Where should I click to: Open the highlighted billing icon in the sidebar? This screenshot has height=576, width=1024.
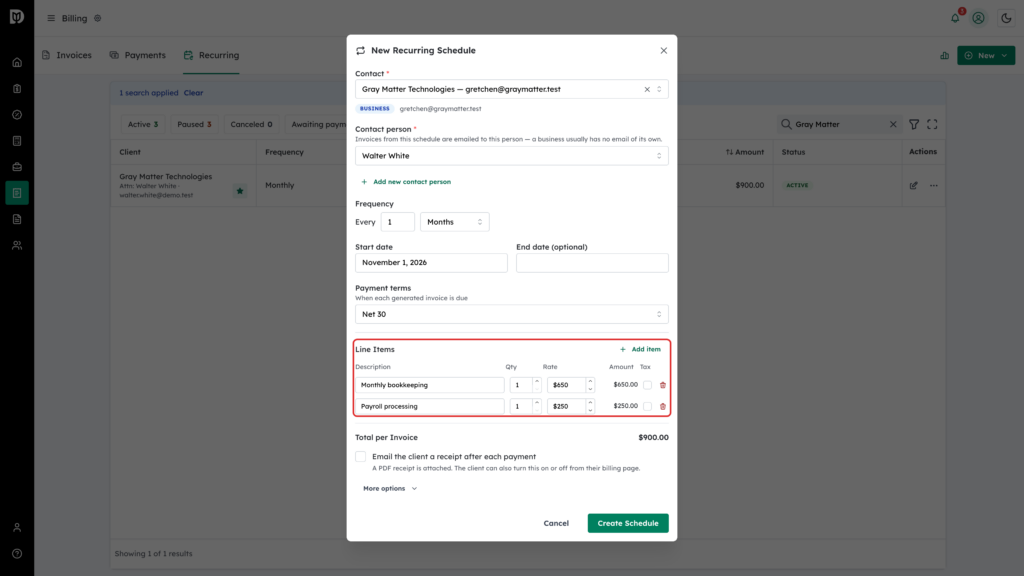[x=17, y=193]
